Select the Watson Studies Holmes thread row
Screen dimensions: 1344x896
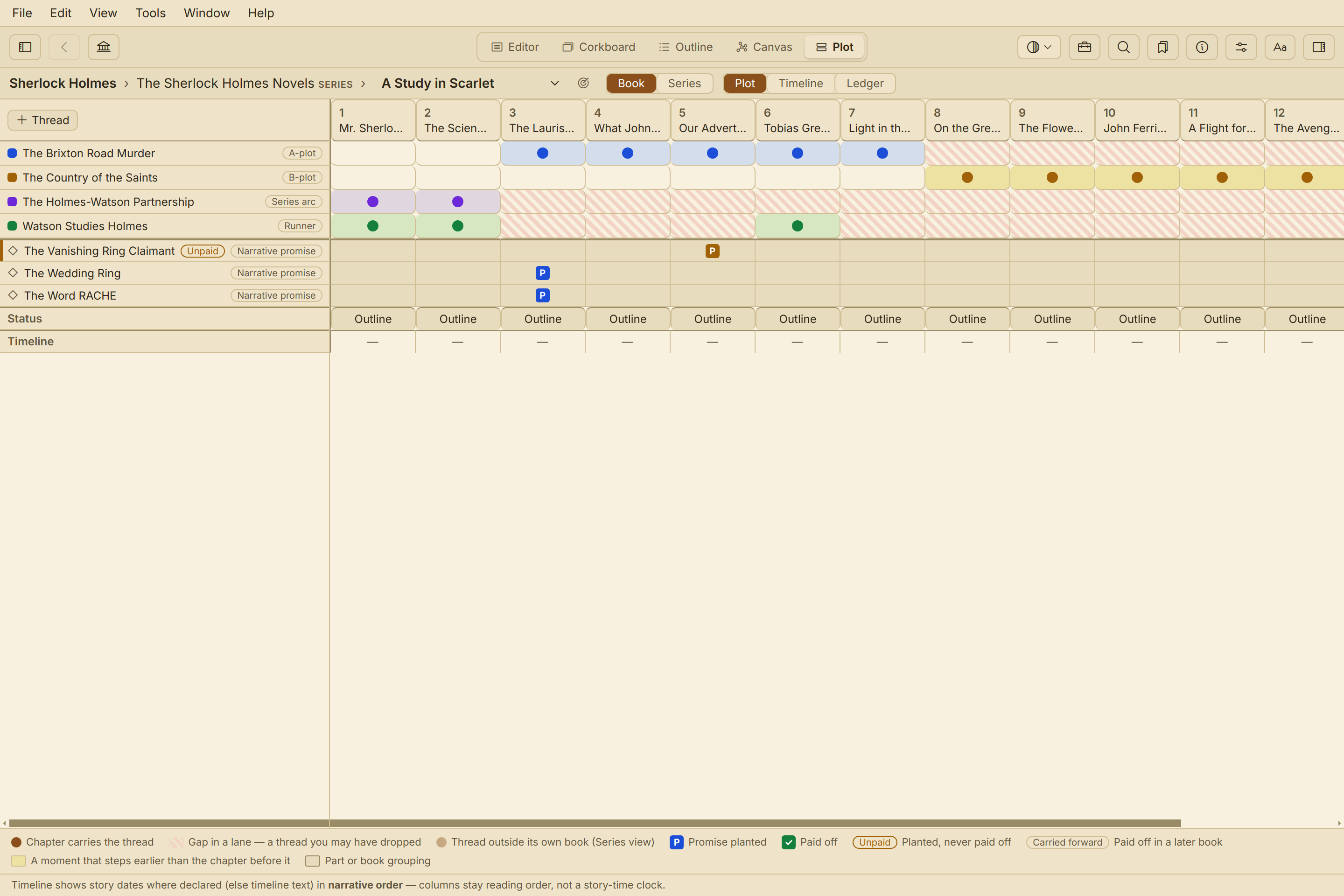pyautogui.click(x=165, y=226)
